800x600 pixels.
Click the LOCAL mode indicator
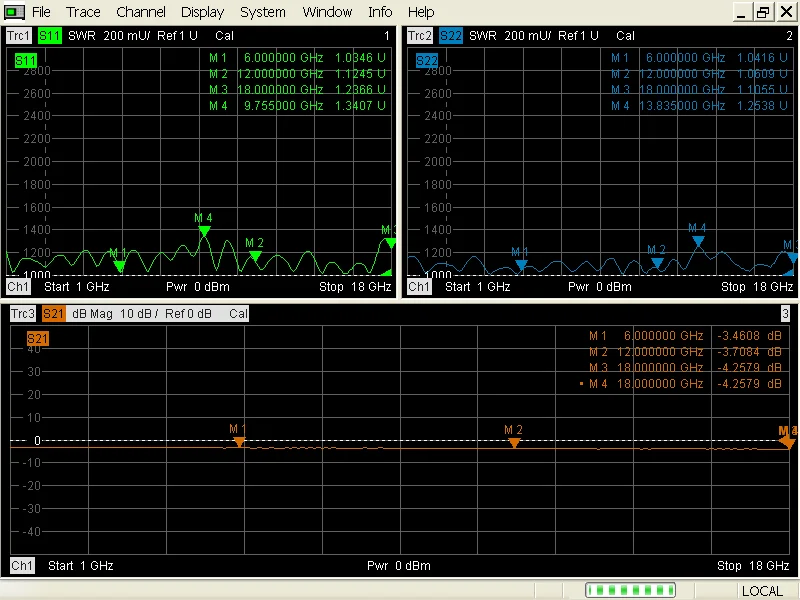[762, 591]
